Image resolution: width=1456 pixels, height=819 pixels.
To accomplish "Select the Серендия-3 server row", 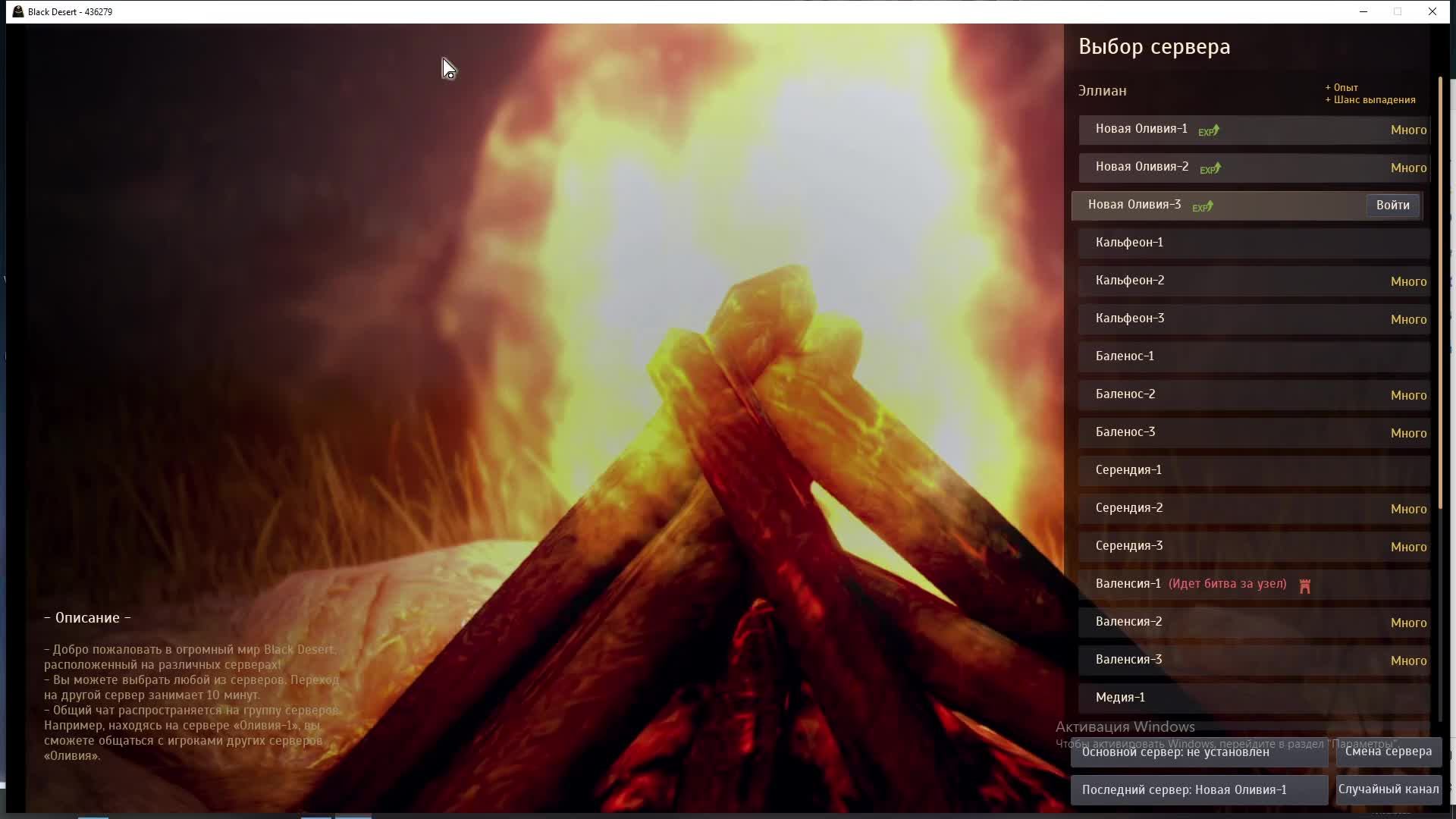I will point(1254,547).
